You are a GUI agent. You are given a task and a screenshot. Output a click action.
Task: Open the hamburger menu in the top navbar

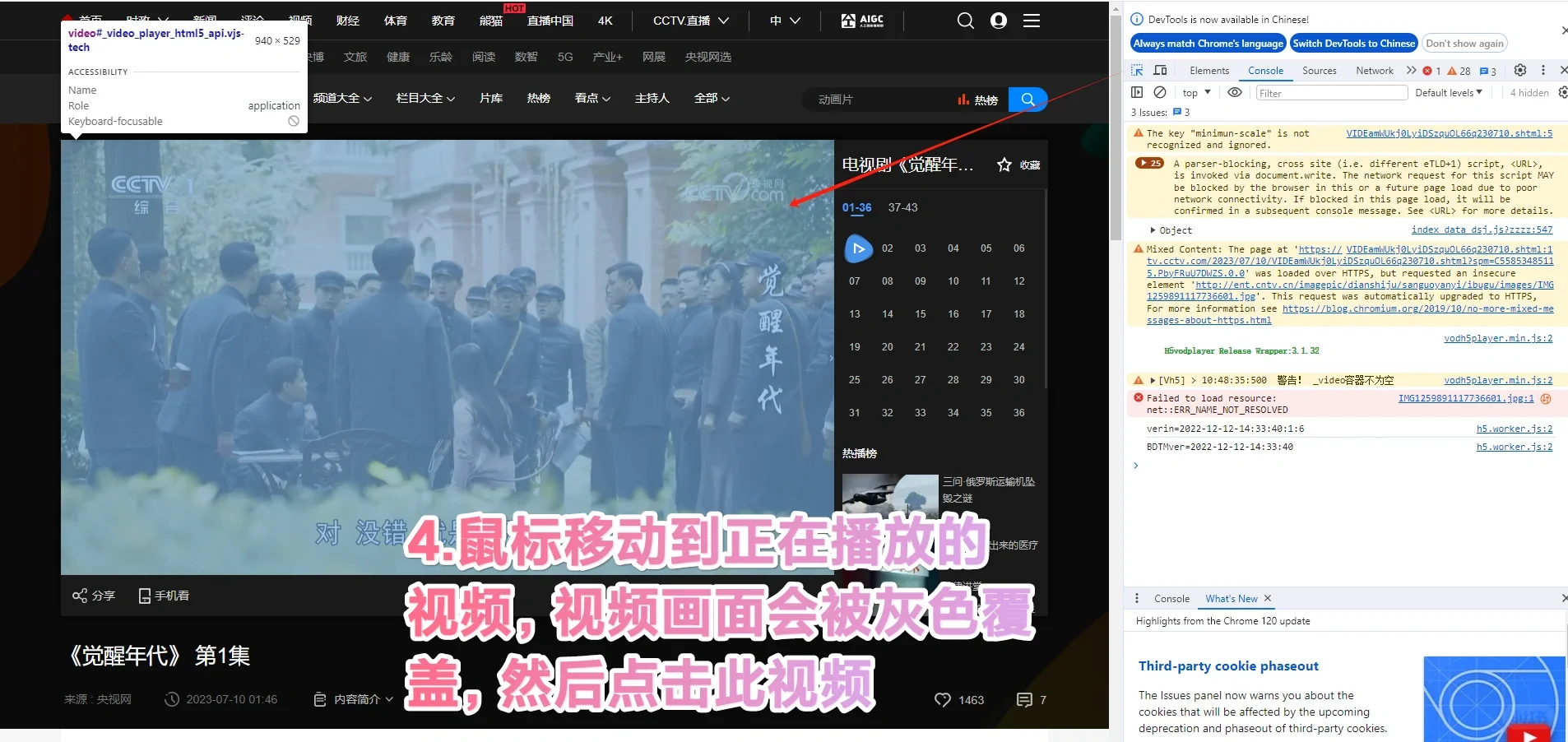click(1031, 20)
